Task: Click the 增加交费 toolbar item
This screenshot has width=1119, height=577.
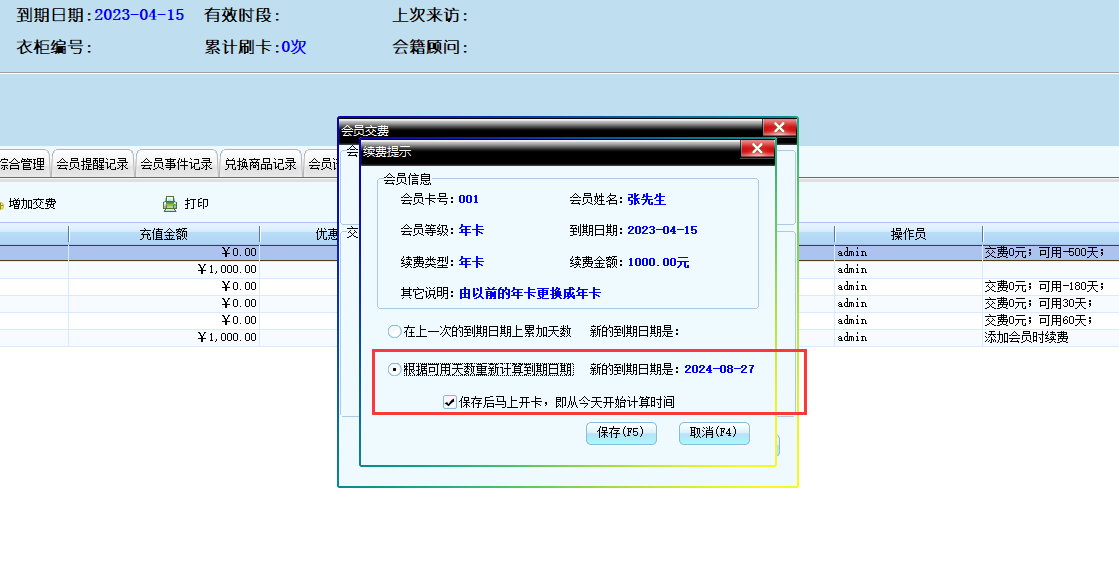Action: (x=30, y=204)
